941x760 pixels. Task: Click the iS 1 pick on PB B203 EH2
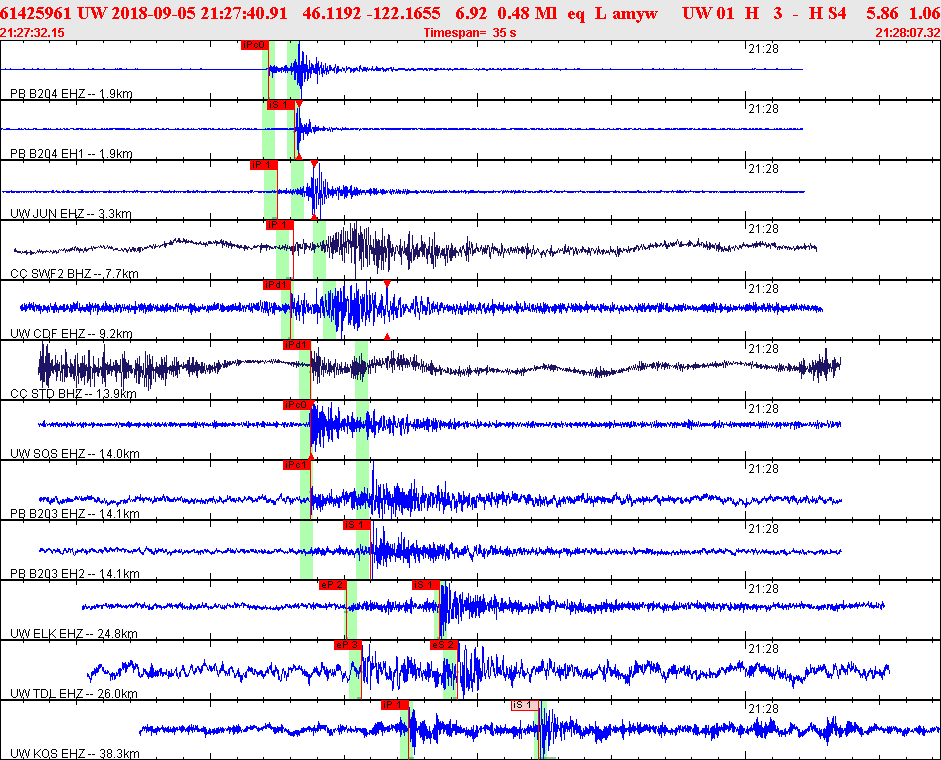(357, 525)
